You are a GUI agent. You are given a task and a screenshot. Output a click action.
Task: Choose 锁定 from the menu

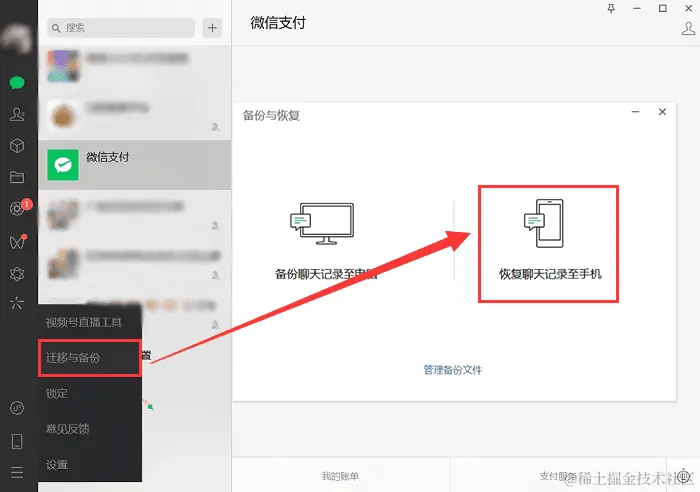coord(90,394)
